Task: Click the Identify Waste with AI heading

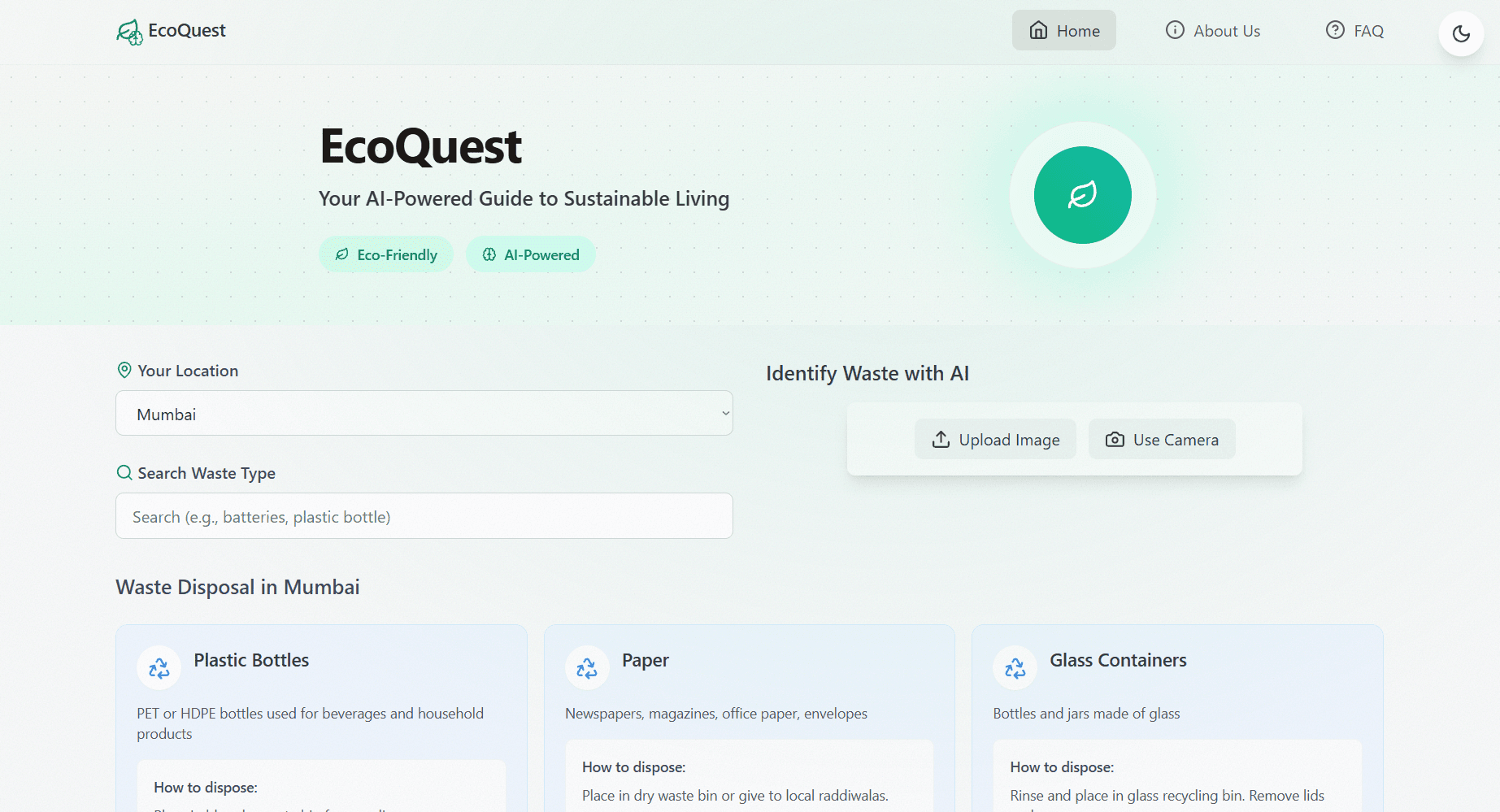Action: [867, 373]
